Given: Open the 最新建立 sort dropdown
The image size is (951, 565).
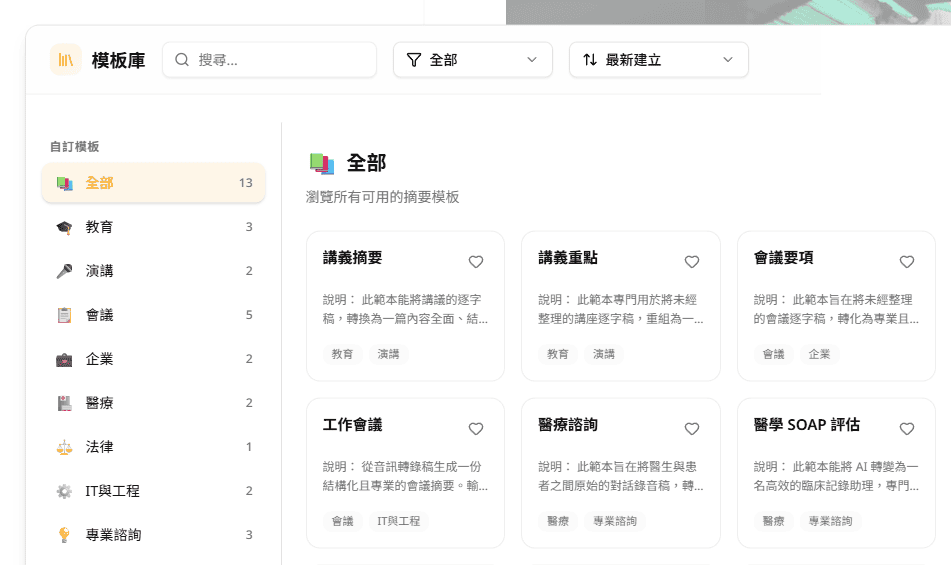Looking at the screenshot, I should [x=659, y=59].
